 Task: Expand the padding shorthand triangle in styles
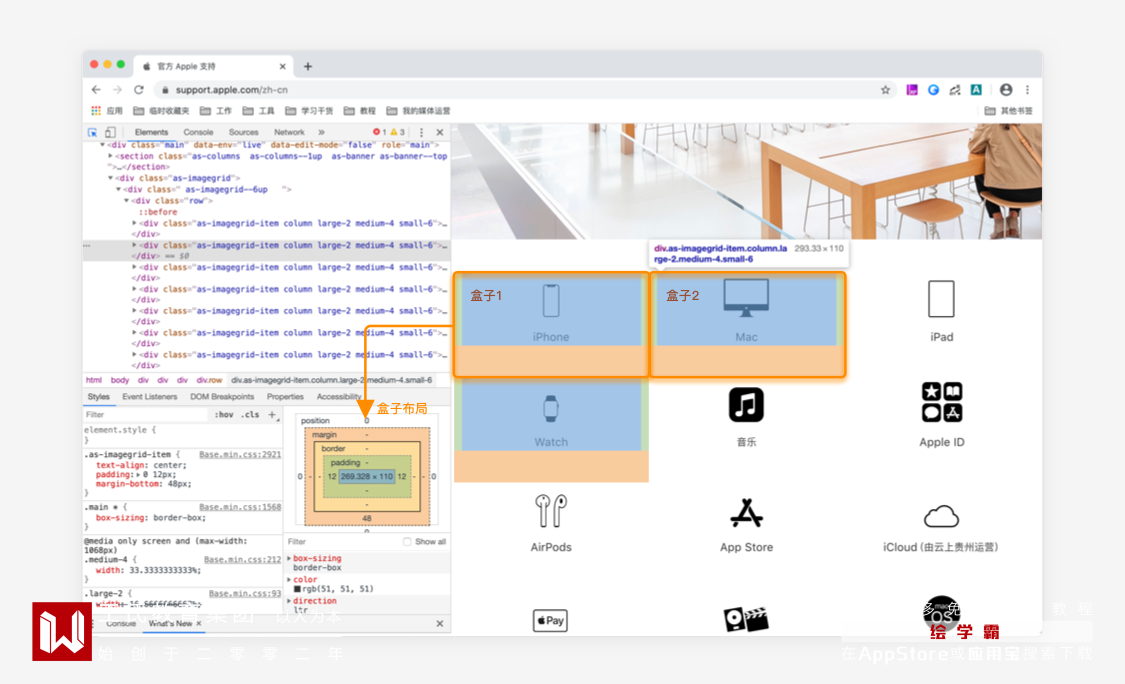coord(136,474)
